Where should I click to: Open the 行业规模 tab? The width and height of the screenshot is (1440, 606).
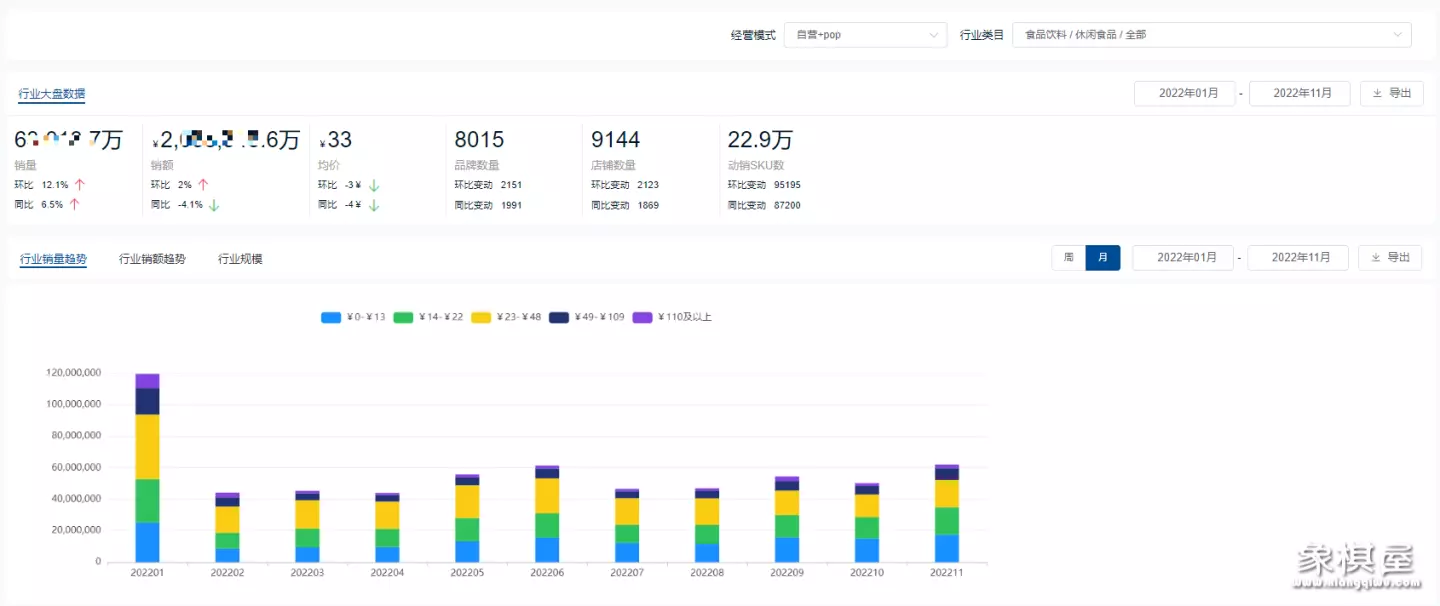(x=240, y=259)
